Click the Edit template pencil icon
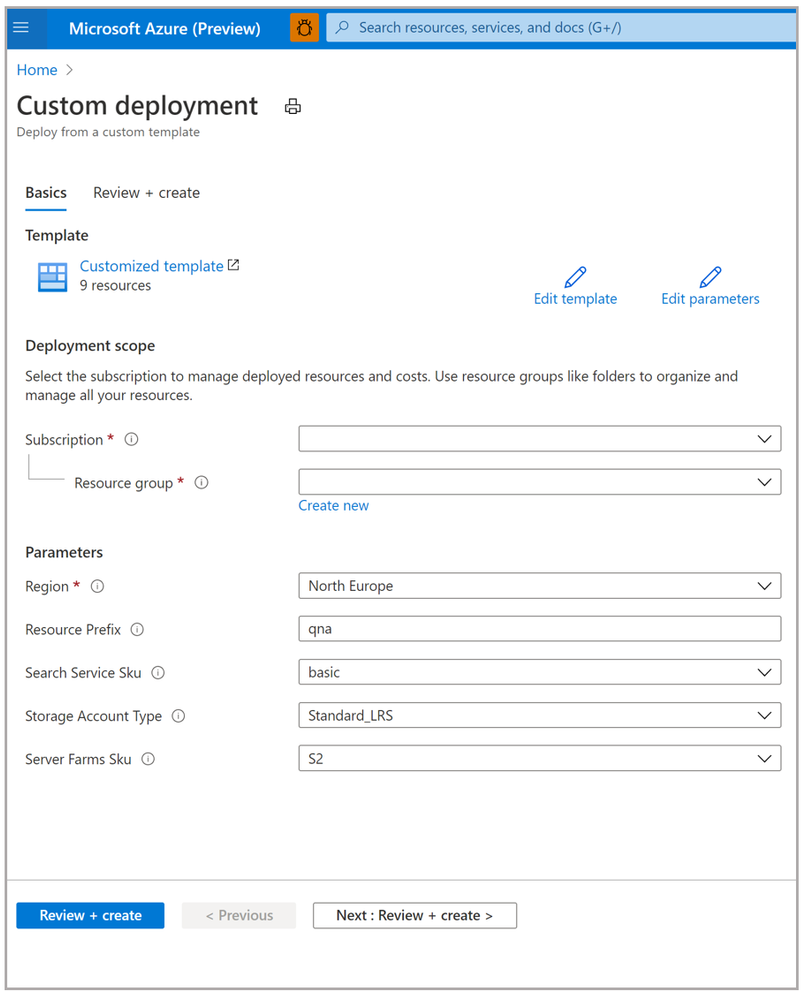This screenshot has height=999, width=805. [x=575, y=277]
